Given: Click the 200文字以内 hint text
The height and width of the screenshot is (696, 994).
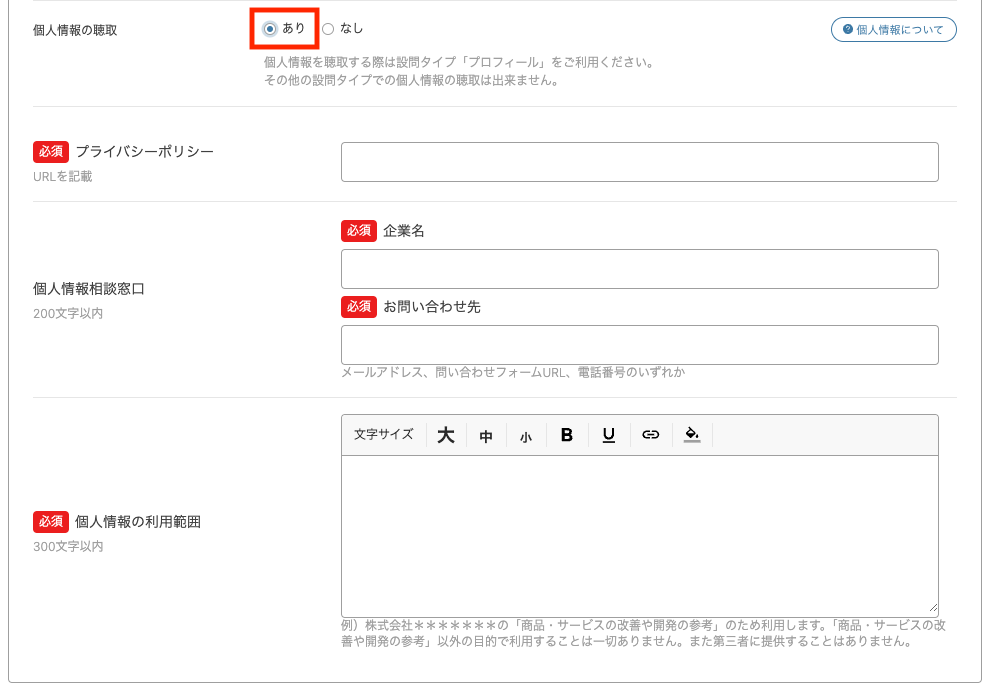Looking at the screenshot, I should 68,314.
